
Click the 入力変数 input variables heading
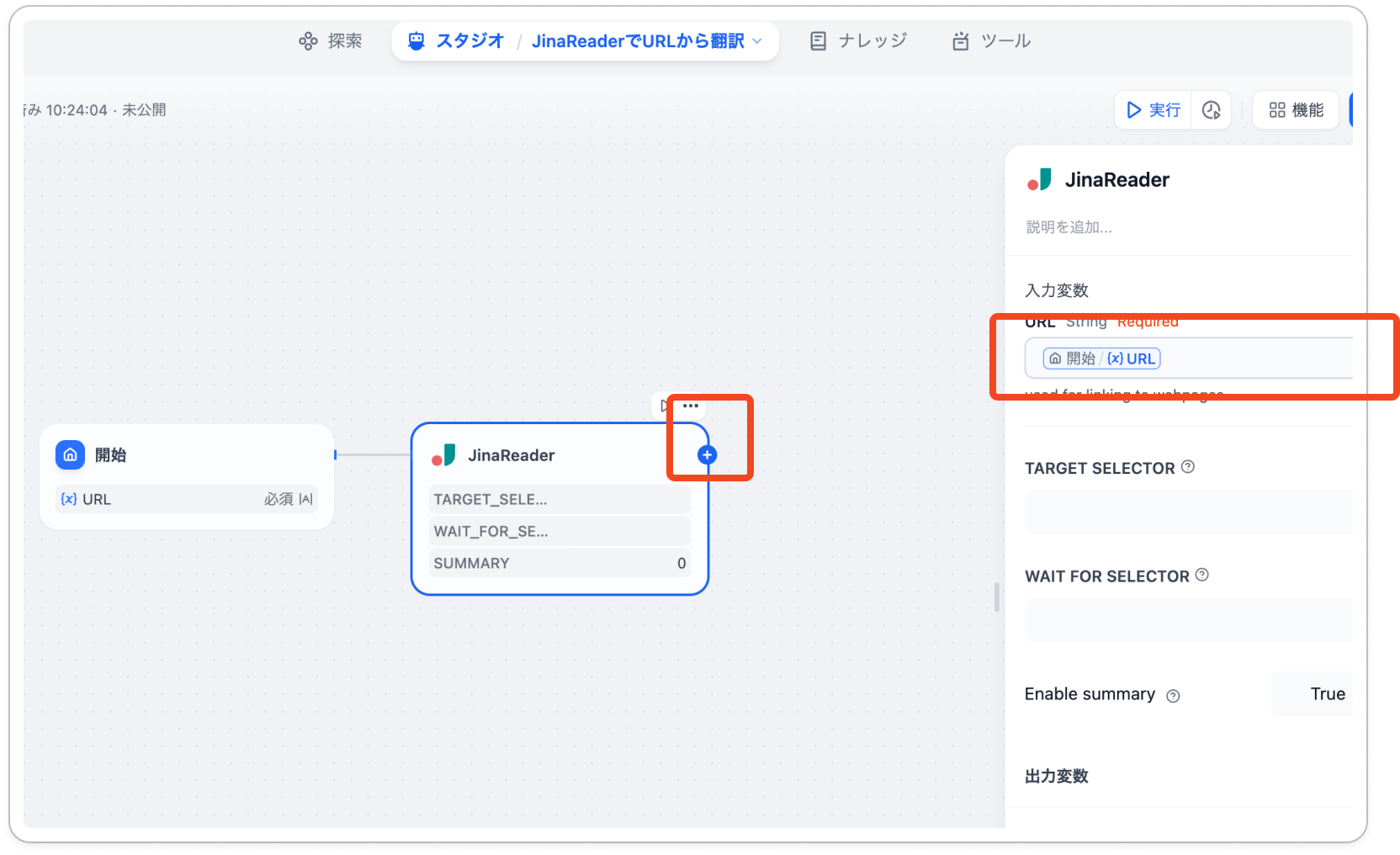(x=1057, y=290)
